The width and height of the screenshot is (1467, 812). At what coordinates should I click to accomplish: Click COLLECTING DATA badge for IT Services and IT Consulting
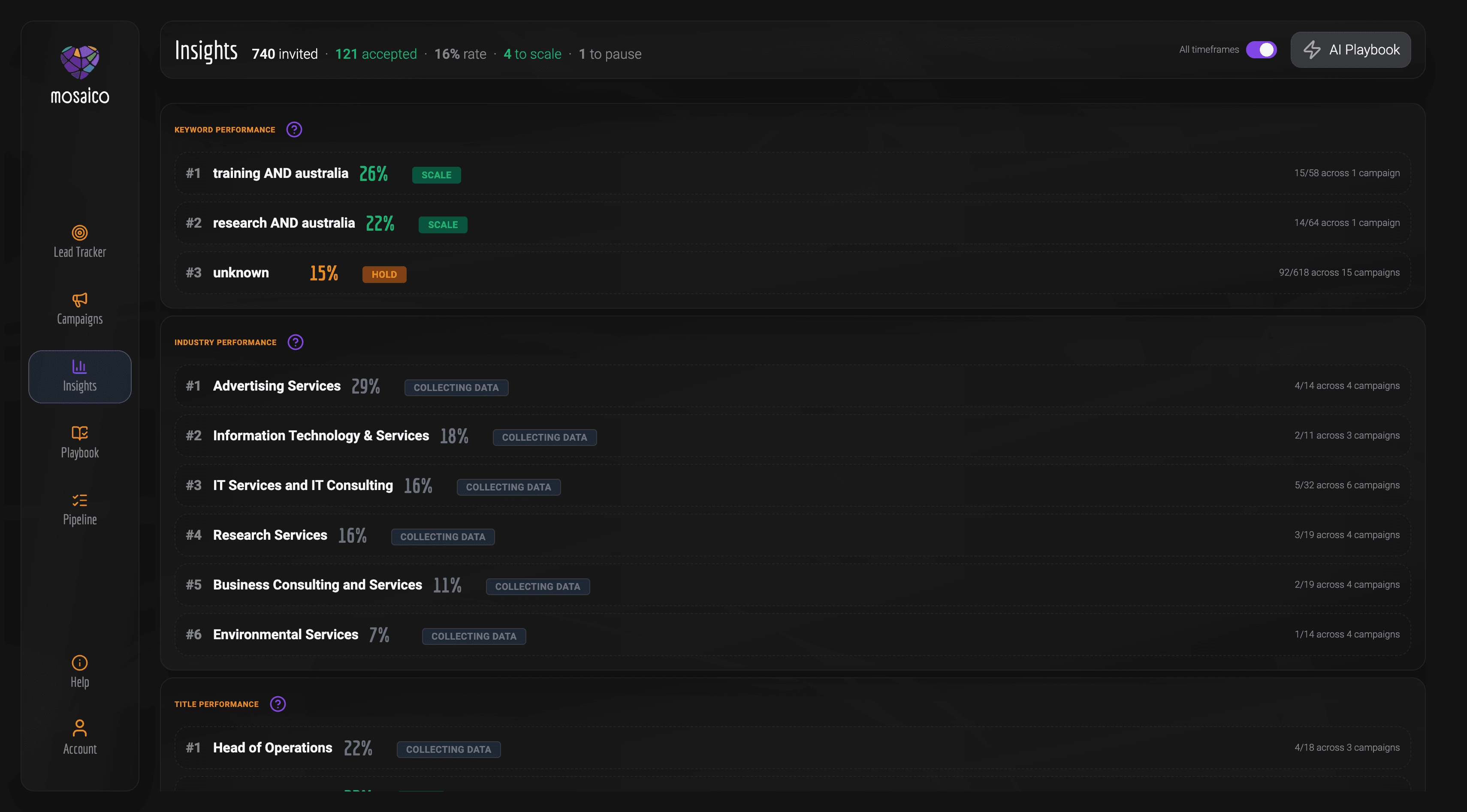[509, 487]
